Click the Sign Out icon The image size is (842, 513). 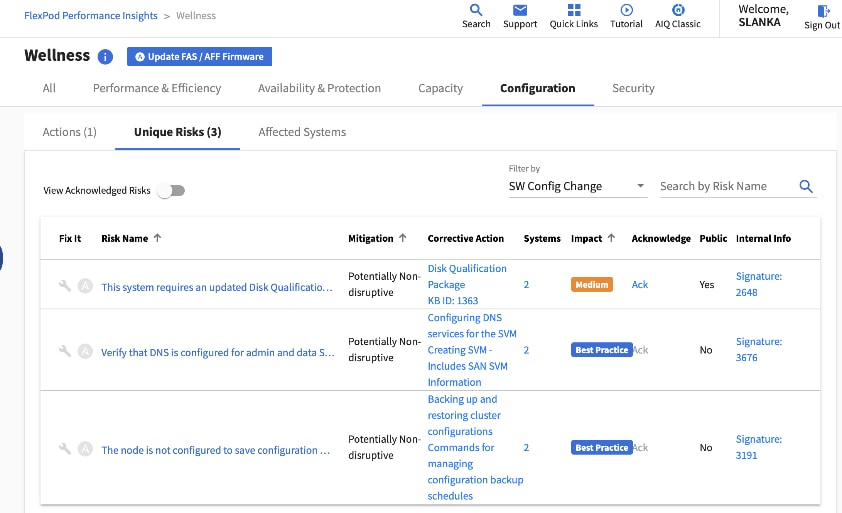(823, 11)
